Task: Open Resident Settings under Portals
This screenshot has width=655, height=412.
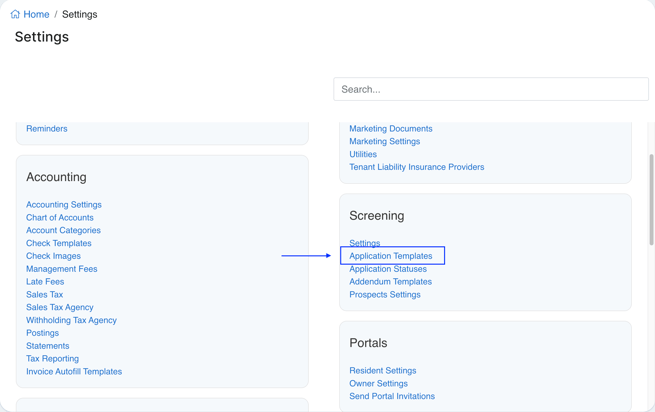Action: (x=382, y=371)
